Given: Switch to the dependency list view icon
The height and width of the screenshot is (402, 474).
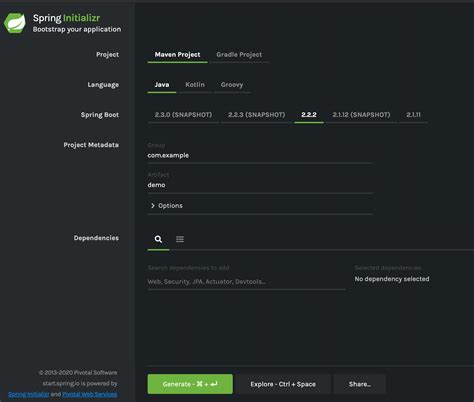Looking at the screenshot, I should pos(180,239).
